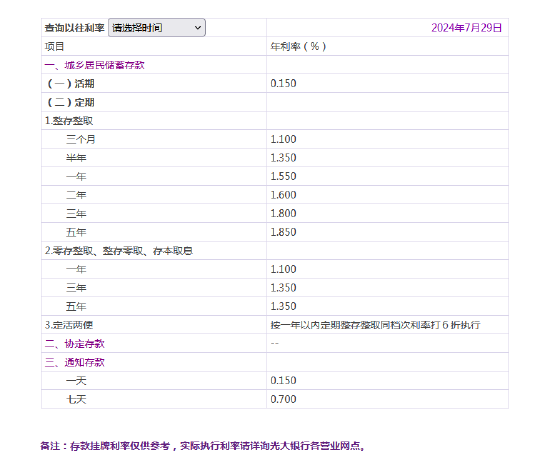Click the 五年 label beside the 1.850 rate
The image size is (550, 470).
(x=76, y=232)
